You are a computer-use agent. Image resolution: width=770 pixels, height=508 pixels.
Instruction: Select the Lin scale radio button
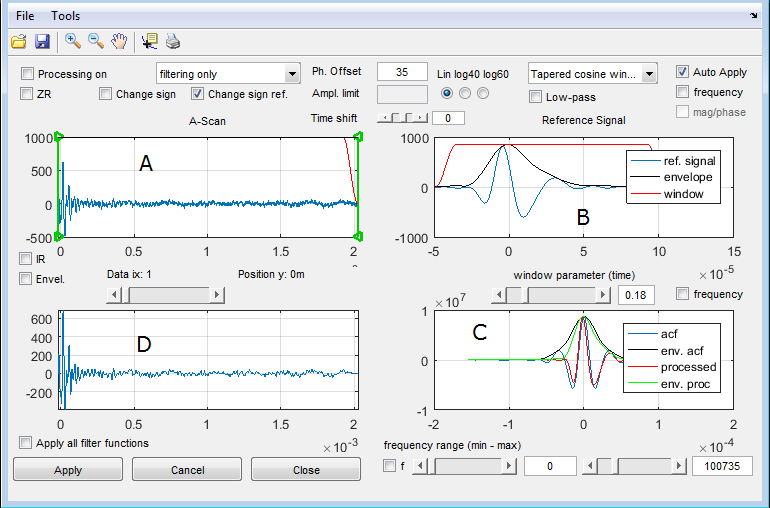point(447,93)
